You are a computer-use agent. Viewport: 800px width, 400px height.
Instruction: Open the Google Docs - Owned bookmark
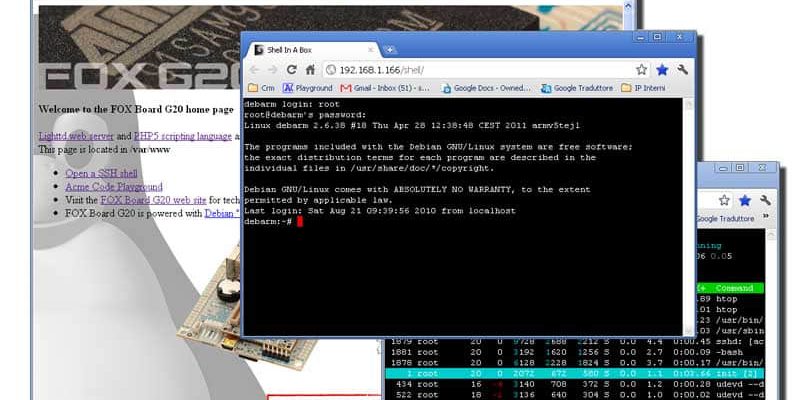[x=486, y=88]
